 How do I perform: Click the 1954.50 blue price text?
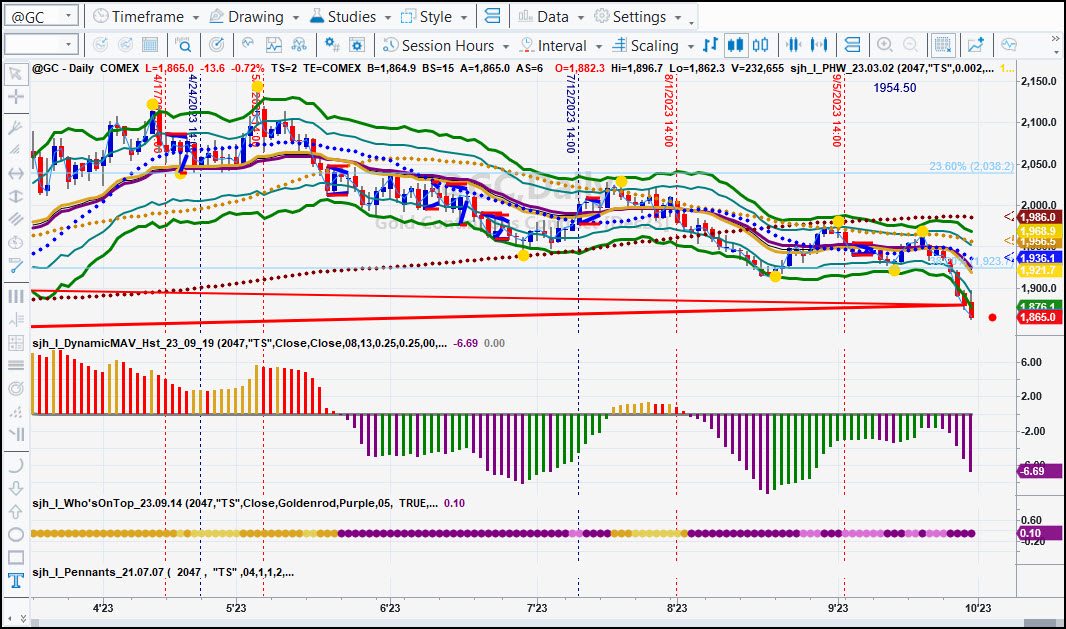[x=895, y=88]
